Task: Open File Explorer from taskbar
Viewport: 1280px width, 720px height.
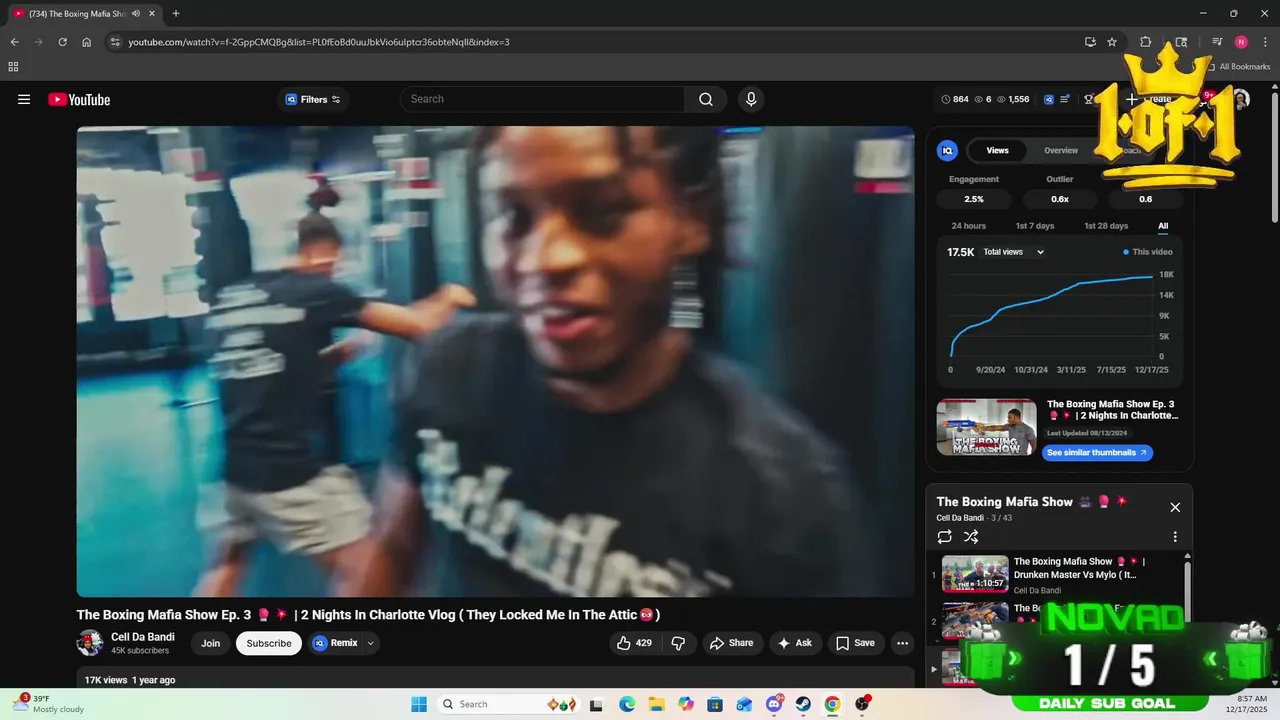Action: (x=656, y=704)
